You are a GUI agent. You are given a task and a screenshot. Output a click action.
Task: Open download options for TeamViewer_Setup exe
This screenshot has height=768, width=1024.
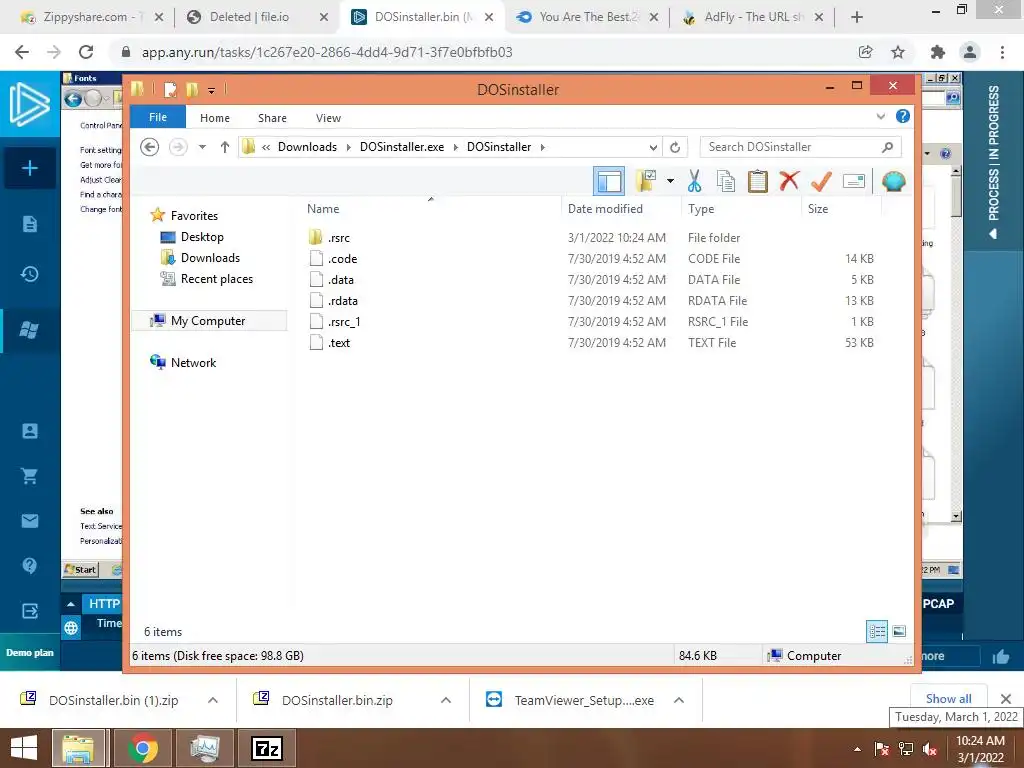coord(679,700)
